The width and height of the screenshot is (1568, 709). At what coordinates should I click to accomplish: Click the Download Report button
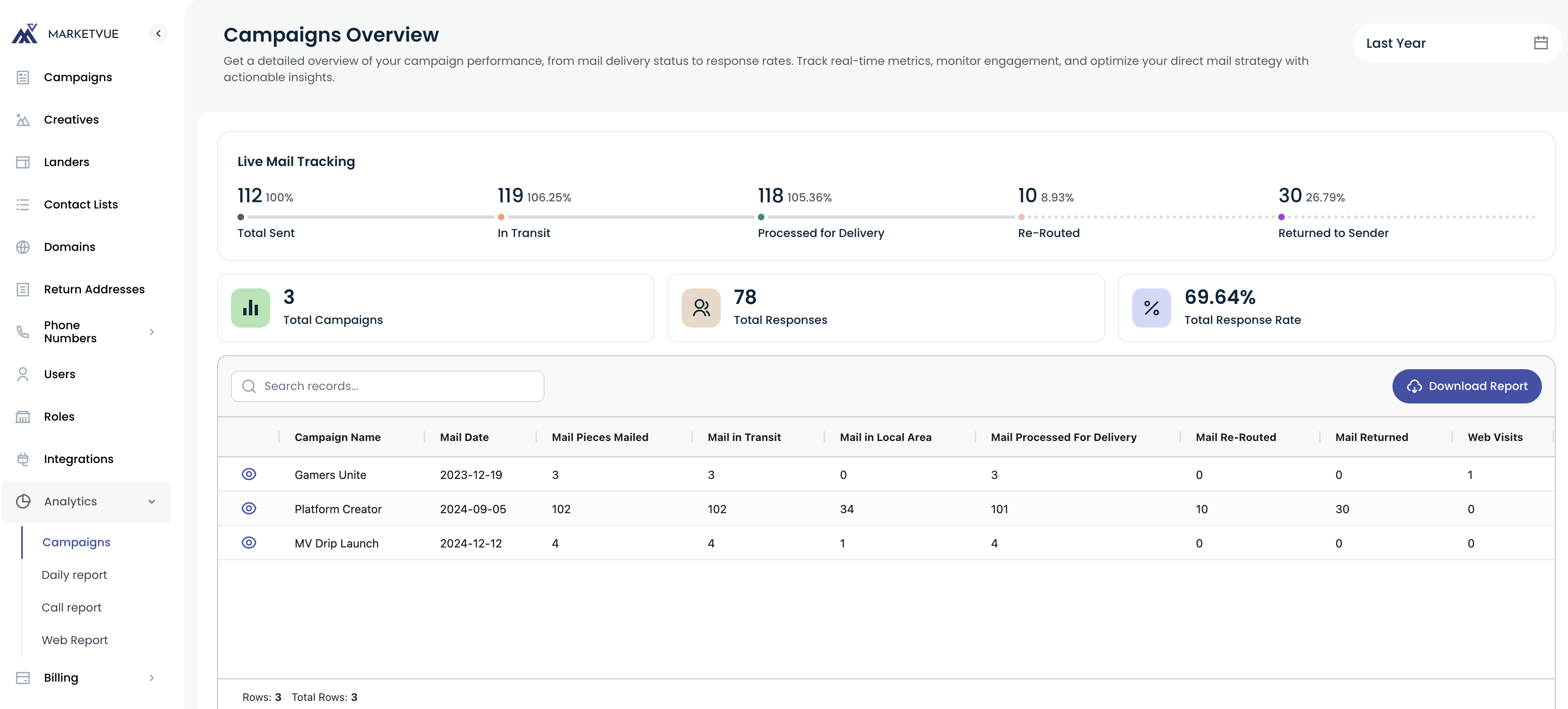tap(1466, 386)
